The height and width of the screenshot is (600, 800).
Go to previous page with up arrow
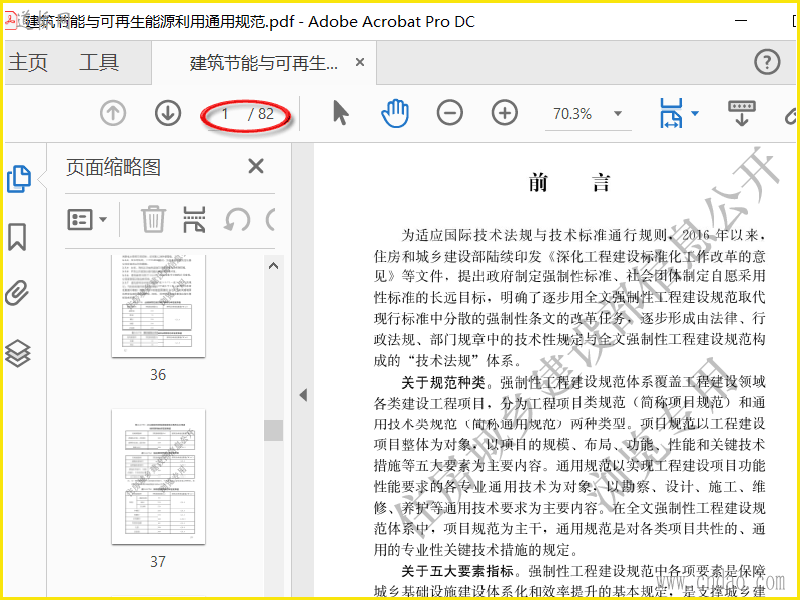[x=113, y=113]
